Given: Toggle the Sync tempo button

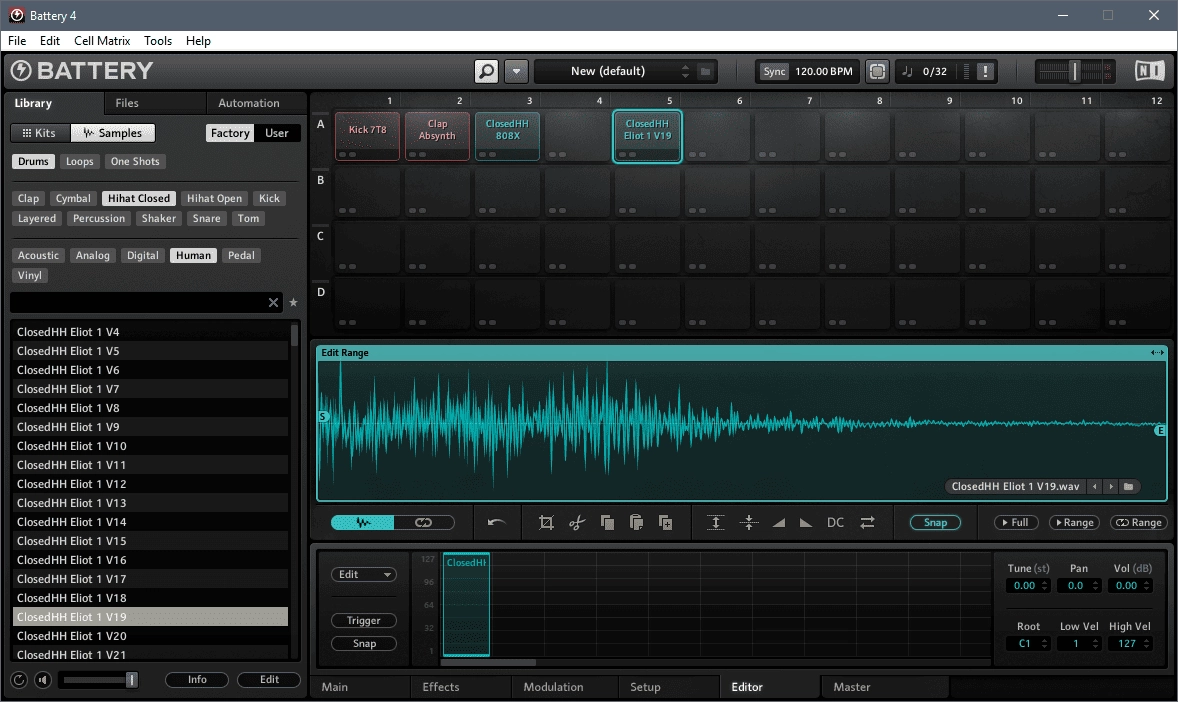Looking at the screenshot, I should (774, 71).
